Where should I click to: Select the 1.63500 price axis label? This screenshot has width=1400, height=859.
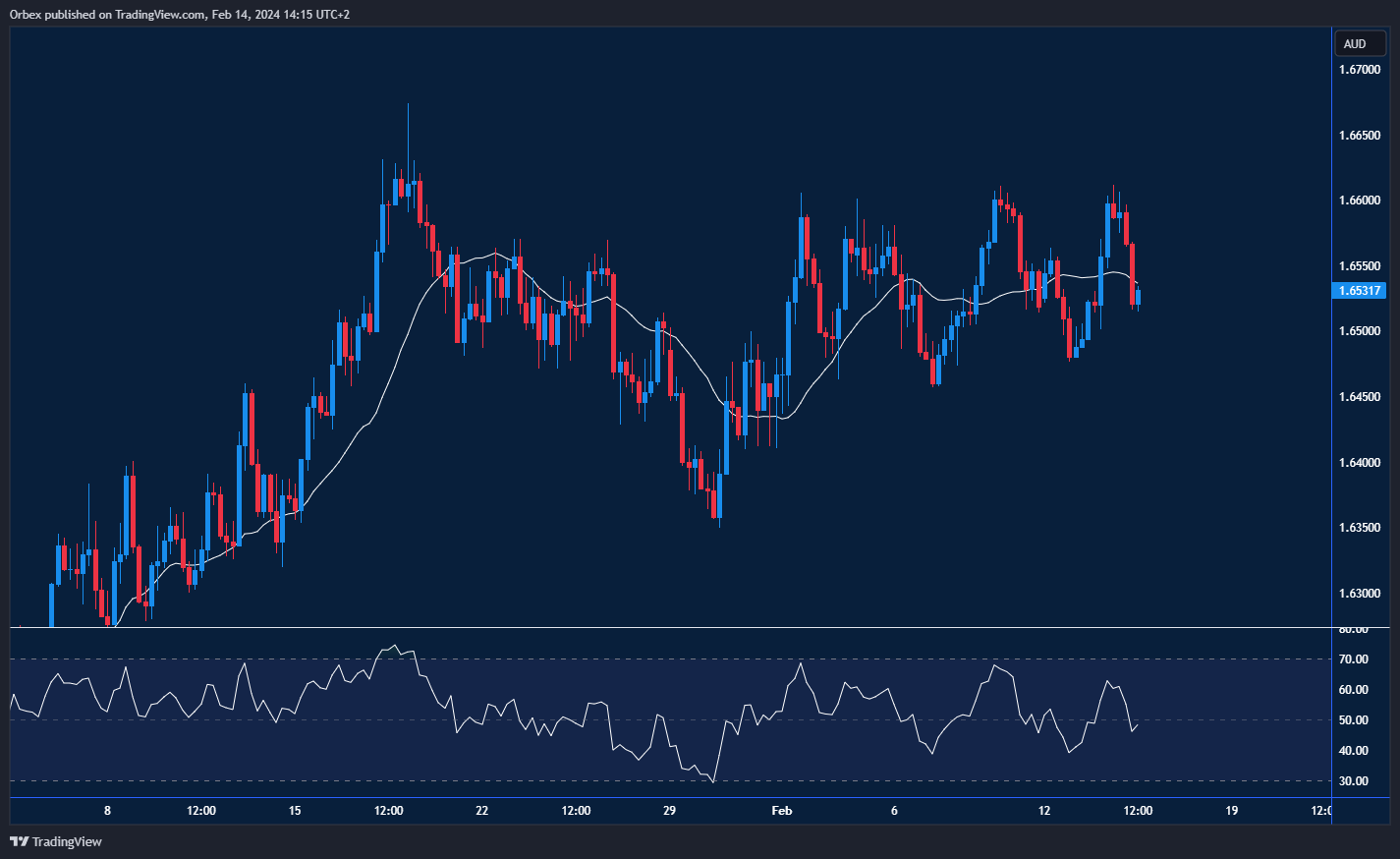(1360, 528)
